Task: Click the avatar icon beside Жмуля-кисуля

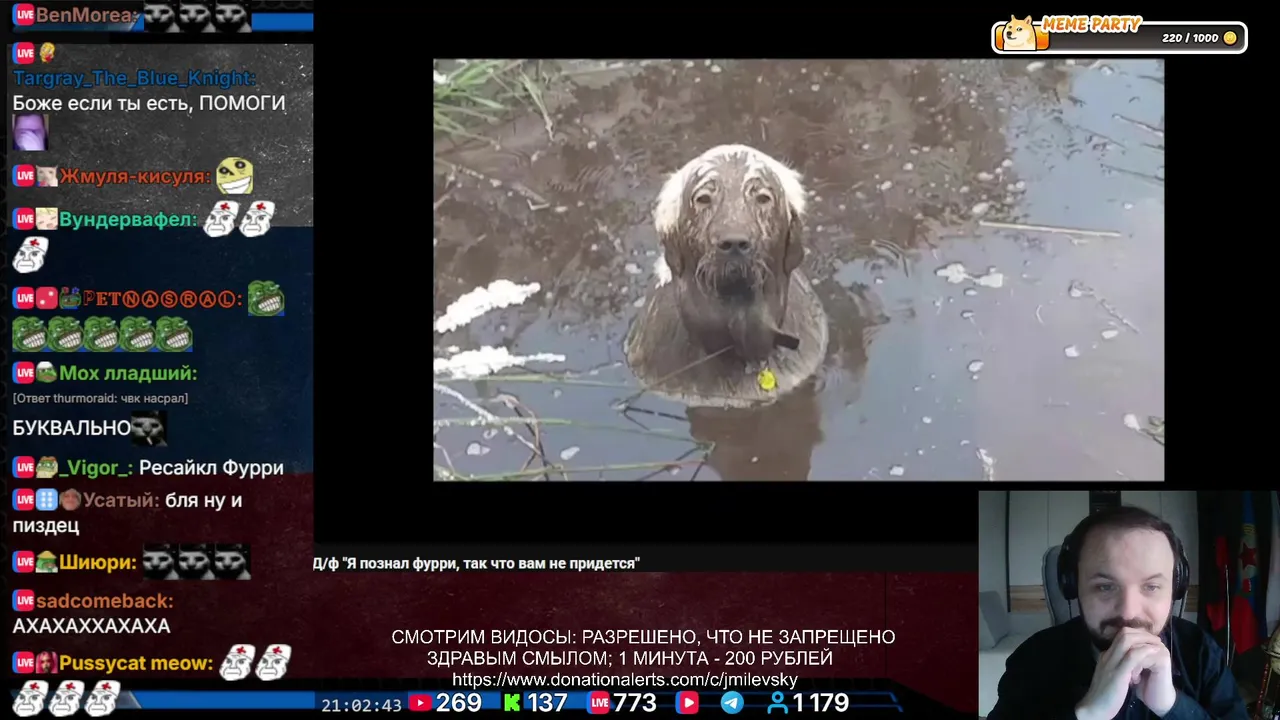Action: (47, 177)
